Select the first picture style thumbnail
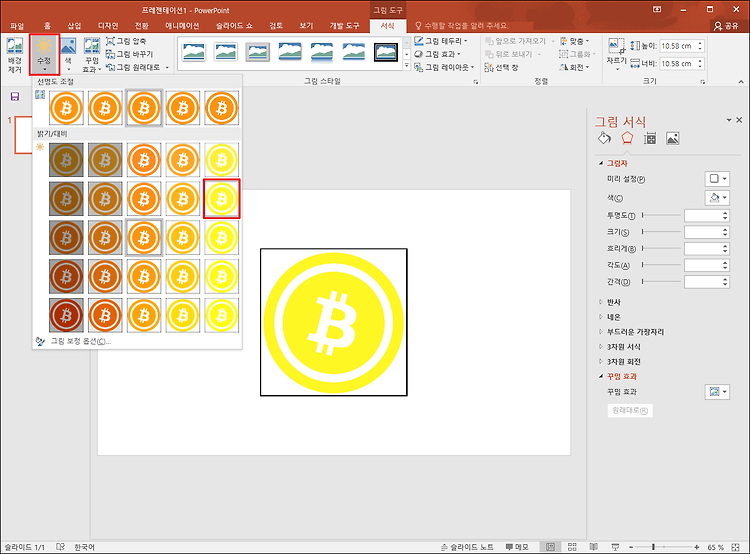 194,52
